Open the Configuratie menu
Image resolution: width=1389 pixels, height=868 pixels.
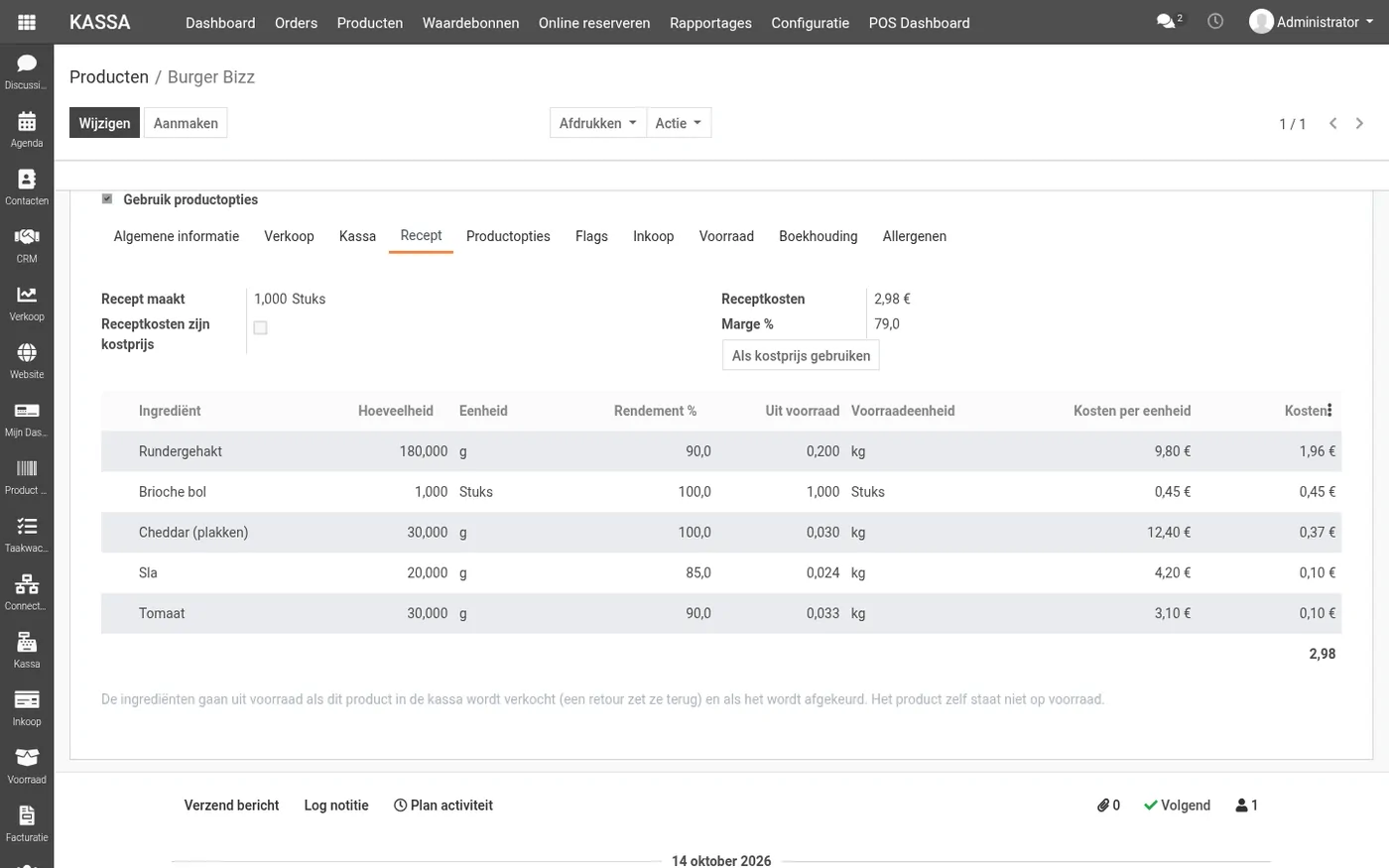point(810,23)
